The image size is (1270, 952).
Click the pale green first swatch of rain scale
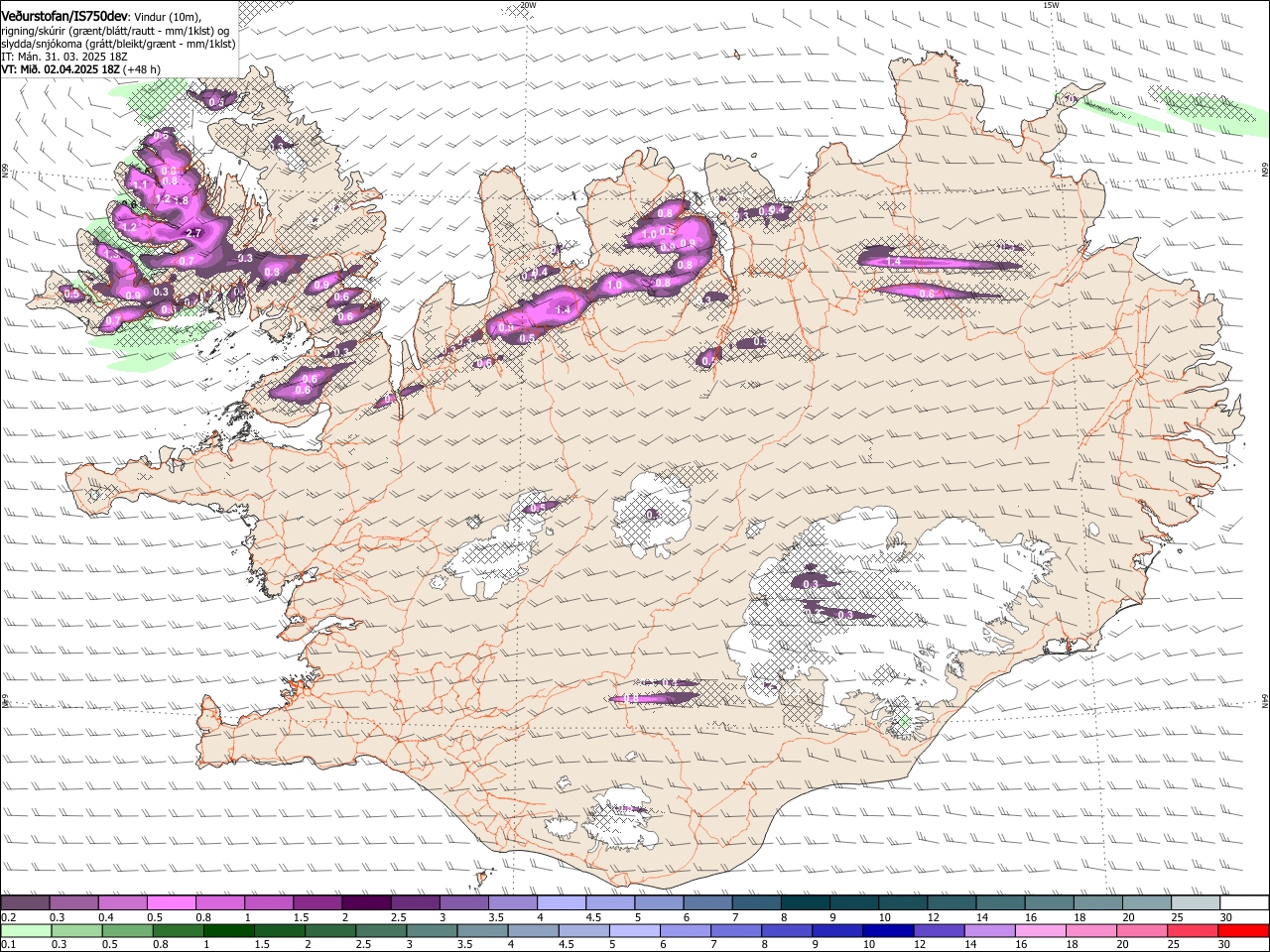(26, 930)
